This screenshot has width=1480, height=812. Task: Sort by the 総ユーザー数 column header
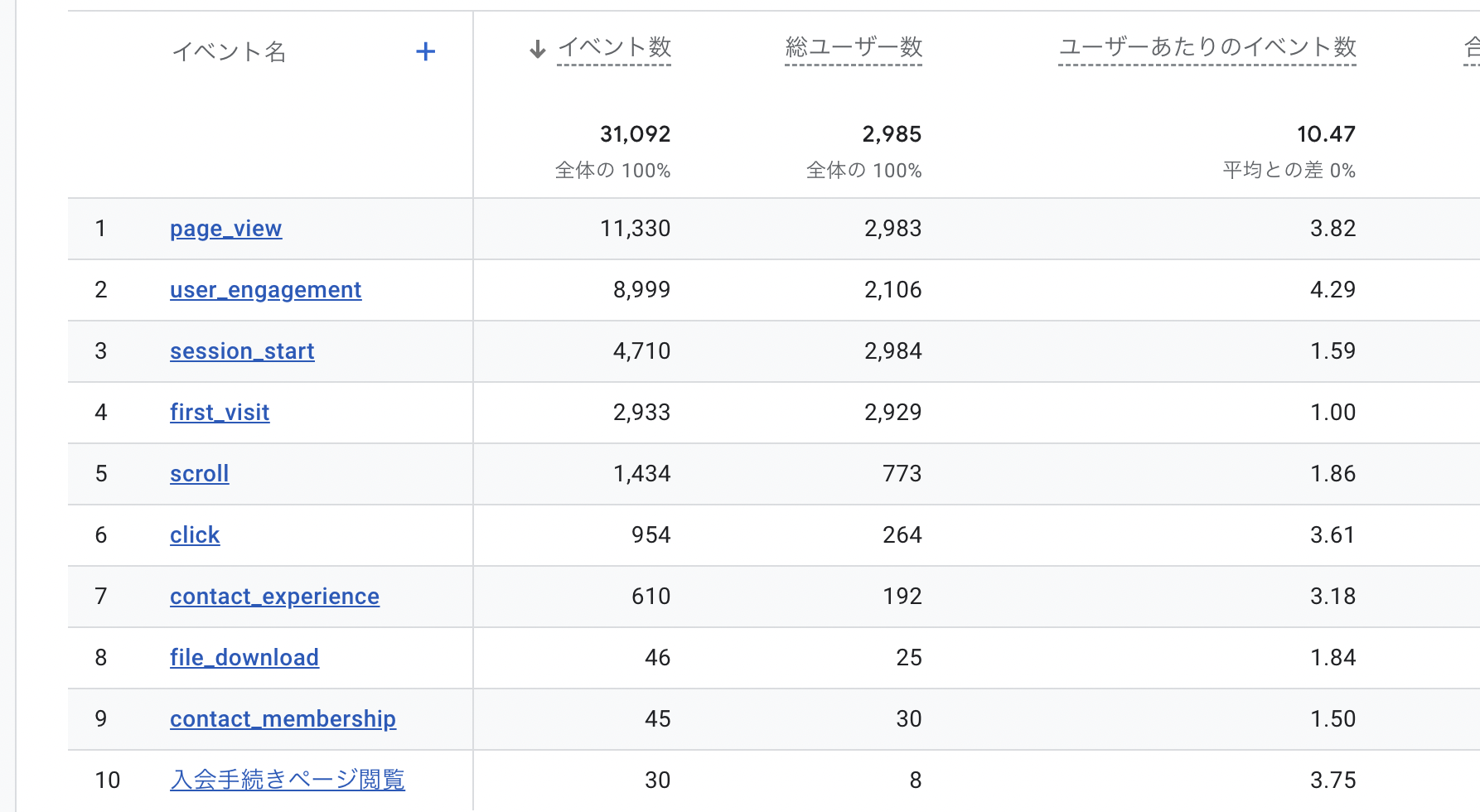854,47
